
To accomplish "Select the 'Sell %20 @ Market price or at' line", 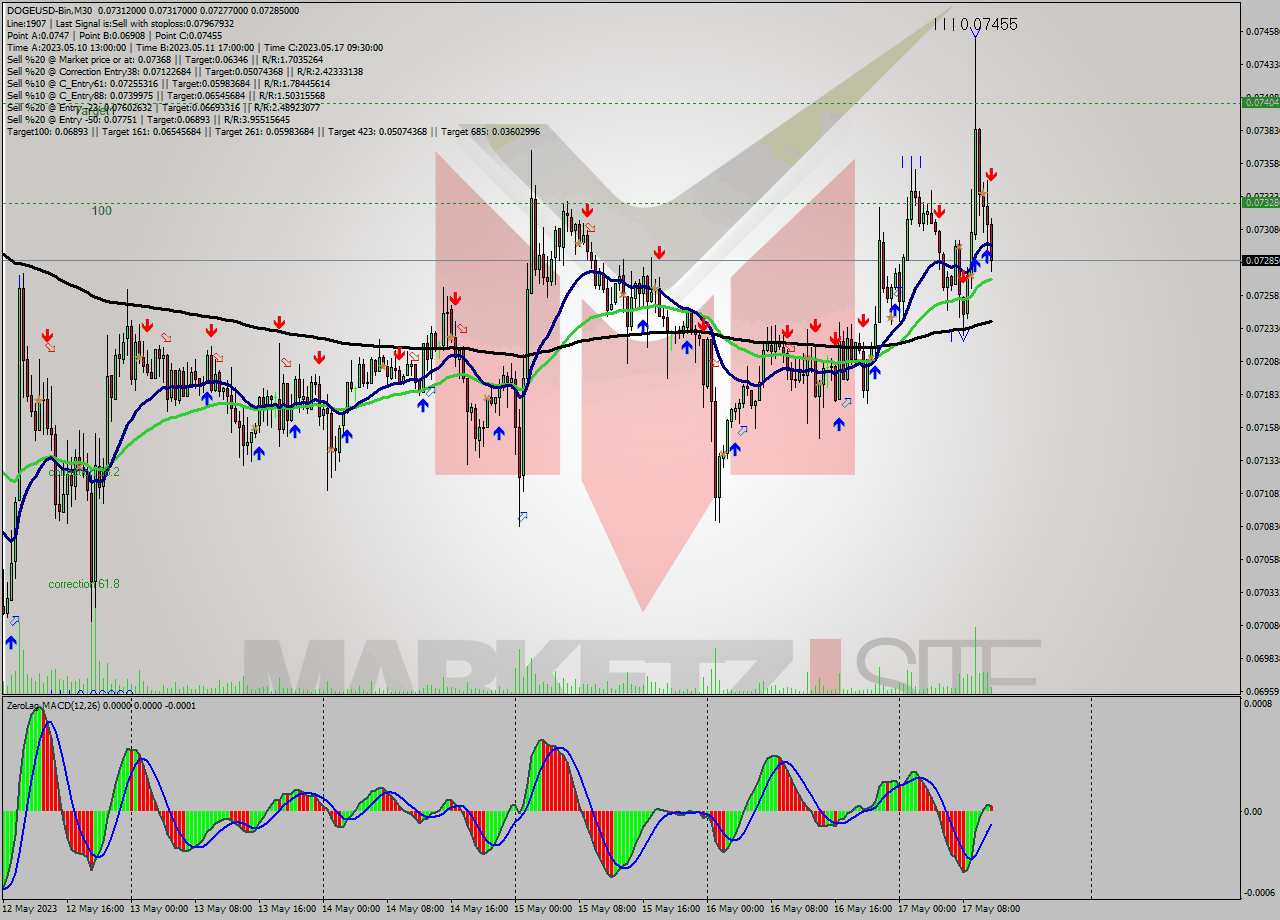I will pyautogui.click(x=164, y=59).
